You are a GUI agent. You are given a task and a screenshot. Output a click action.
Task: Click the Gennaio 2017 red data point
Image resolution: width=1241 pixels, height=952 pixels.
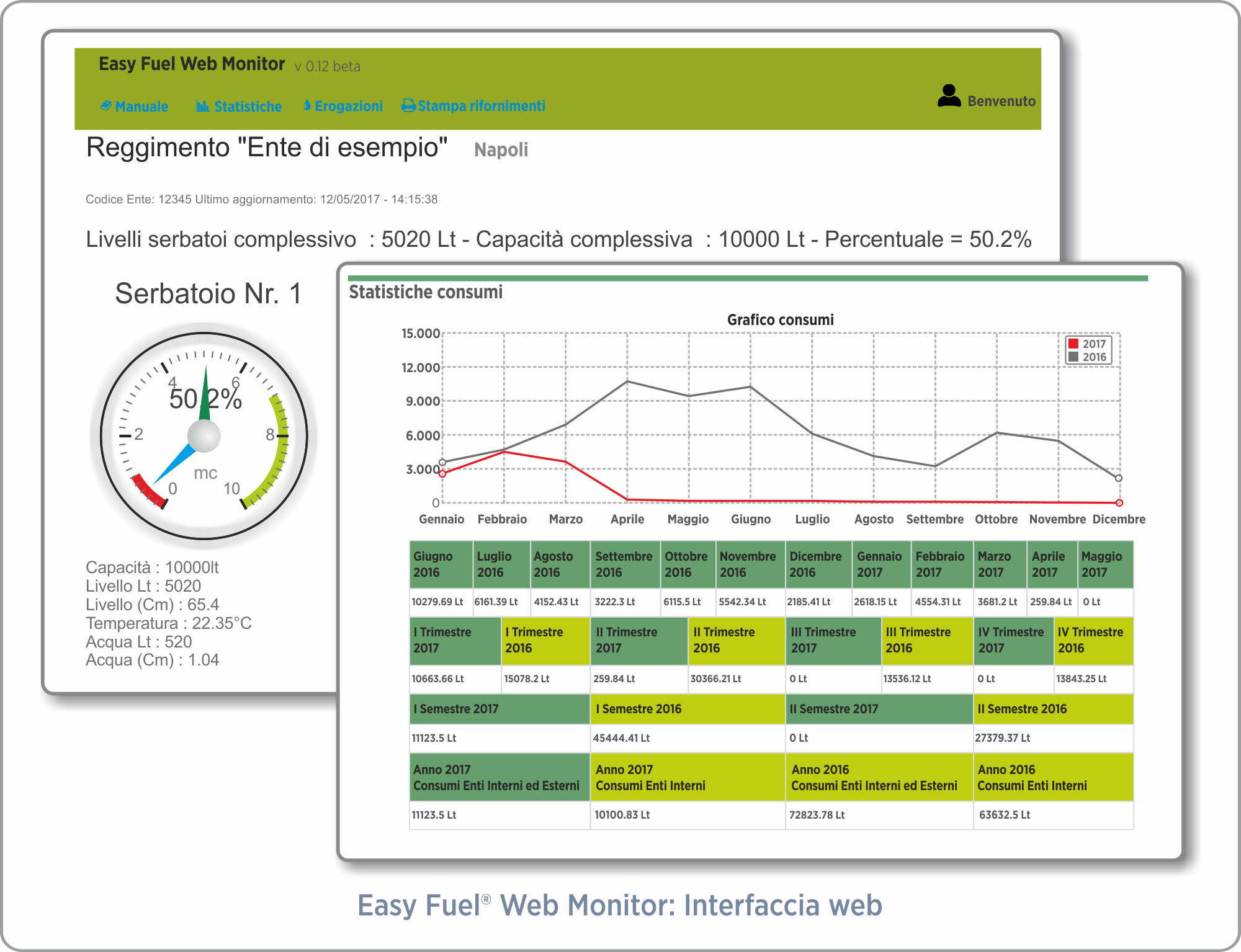pos(442,474)
